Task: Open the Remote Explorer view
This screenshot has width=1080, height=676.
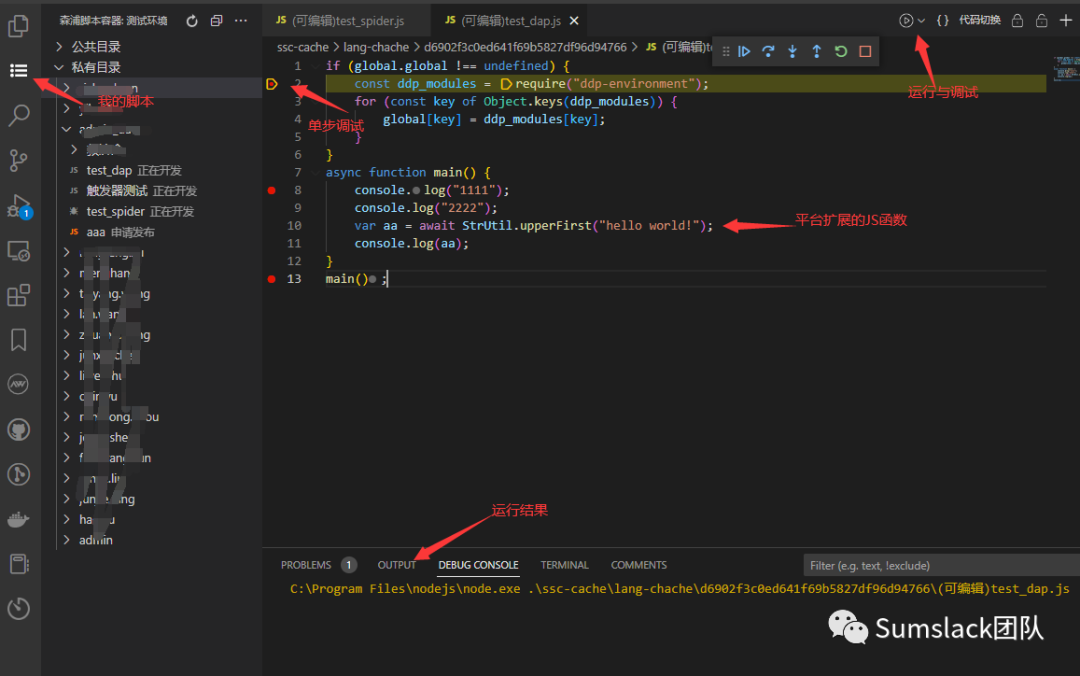Action: click(x=19, y=252)
